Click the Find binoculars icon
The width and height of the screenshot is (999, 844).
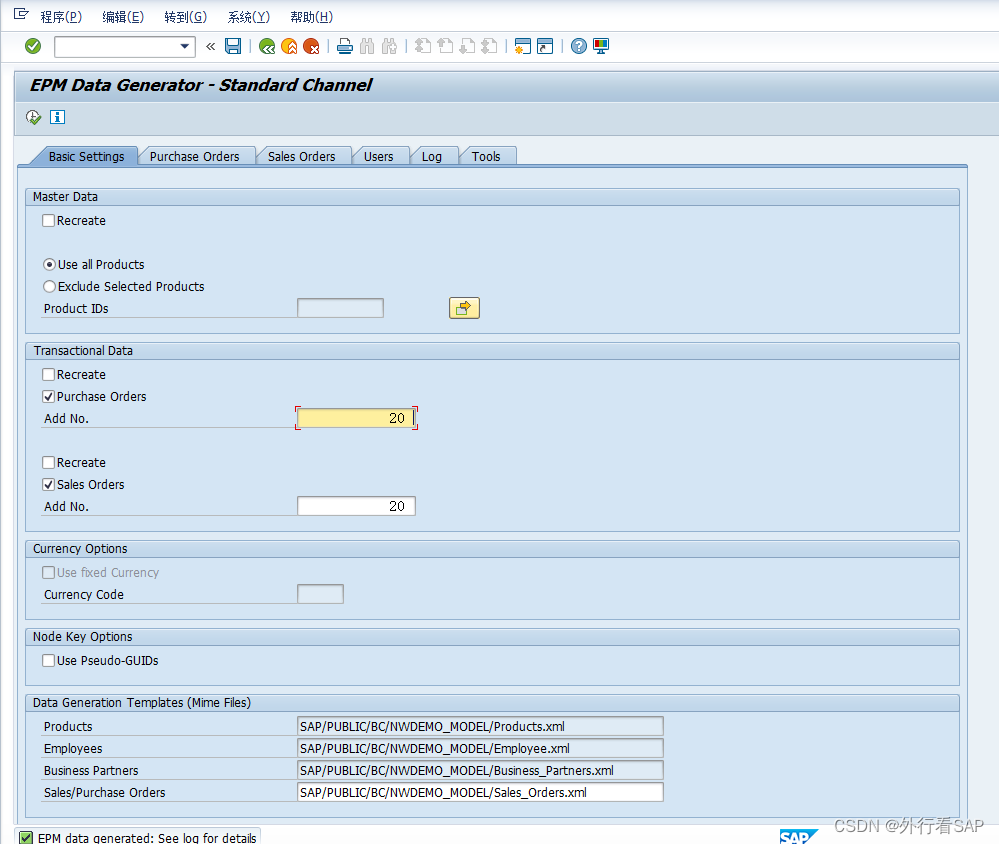click(367, 46)
